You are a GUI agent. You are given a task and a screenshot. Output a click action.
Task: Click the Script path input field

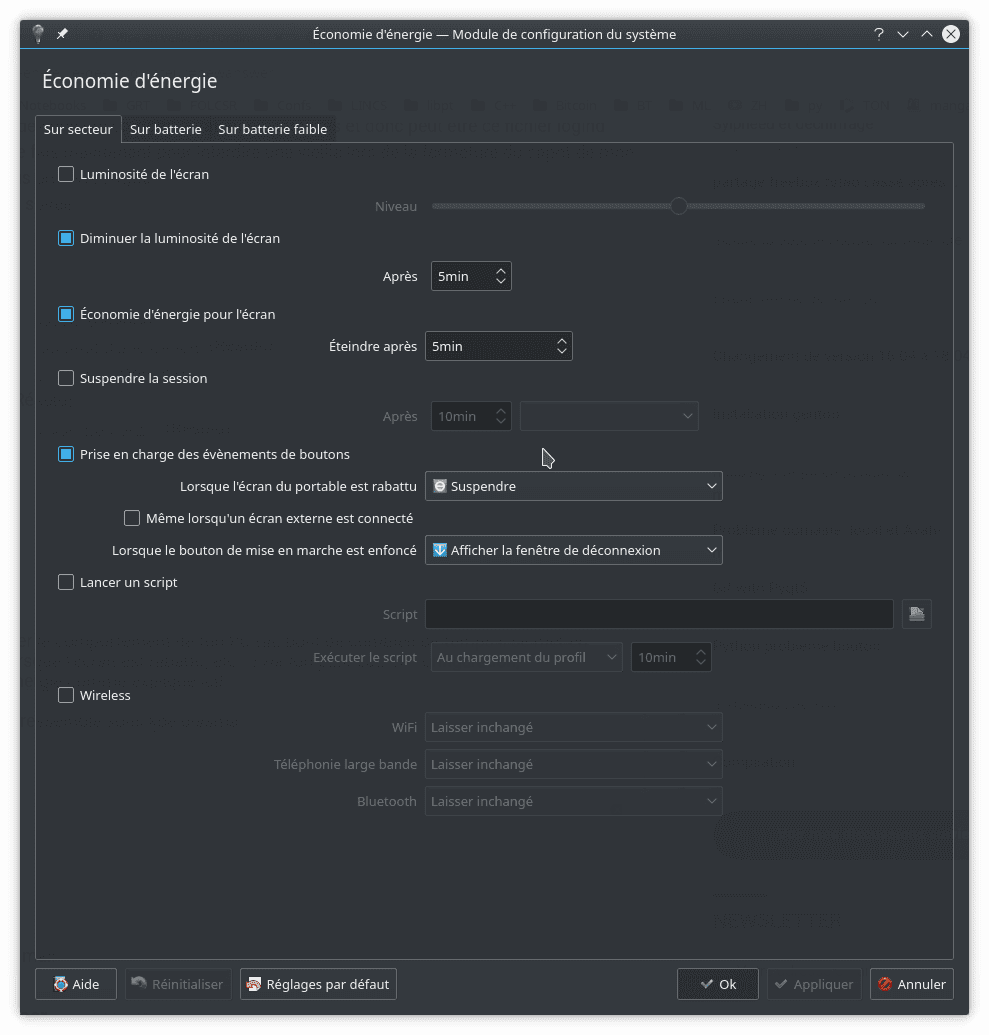(659, 614)
